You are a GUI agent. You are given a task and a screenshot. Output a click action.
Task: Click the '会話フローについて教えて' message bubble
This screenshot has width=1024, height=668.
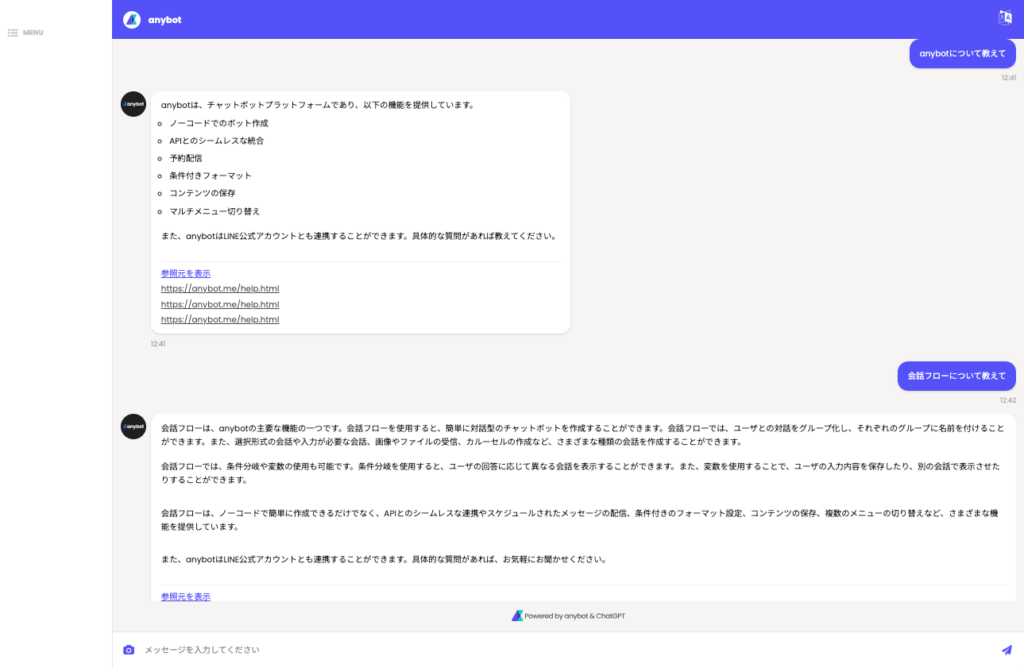pyautogui.click(x=956, y=376)
